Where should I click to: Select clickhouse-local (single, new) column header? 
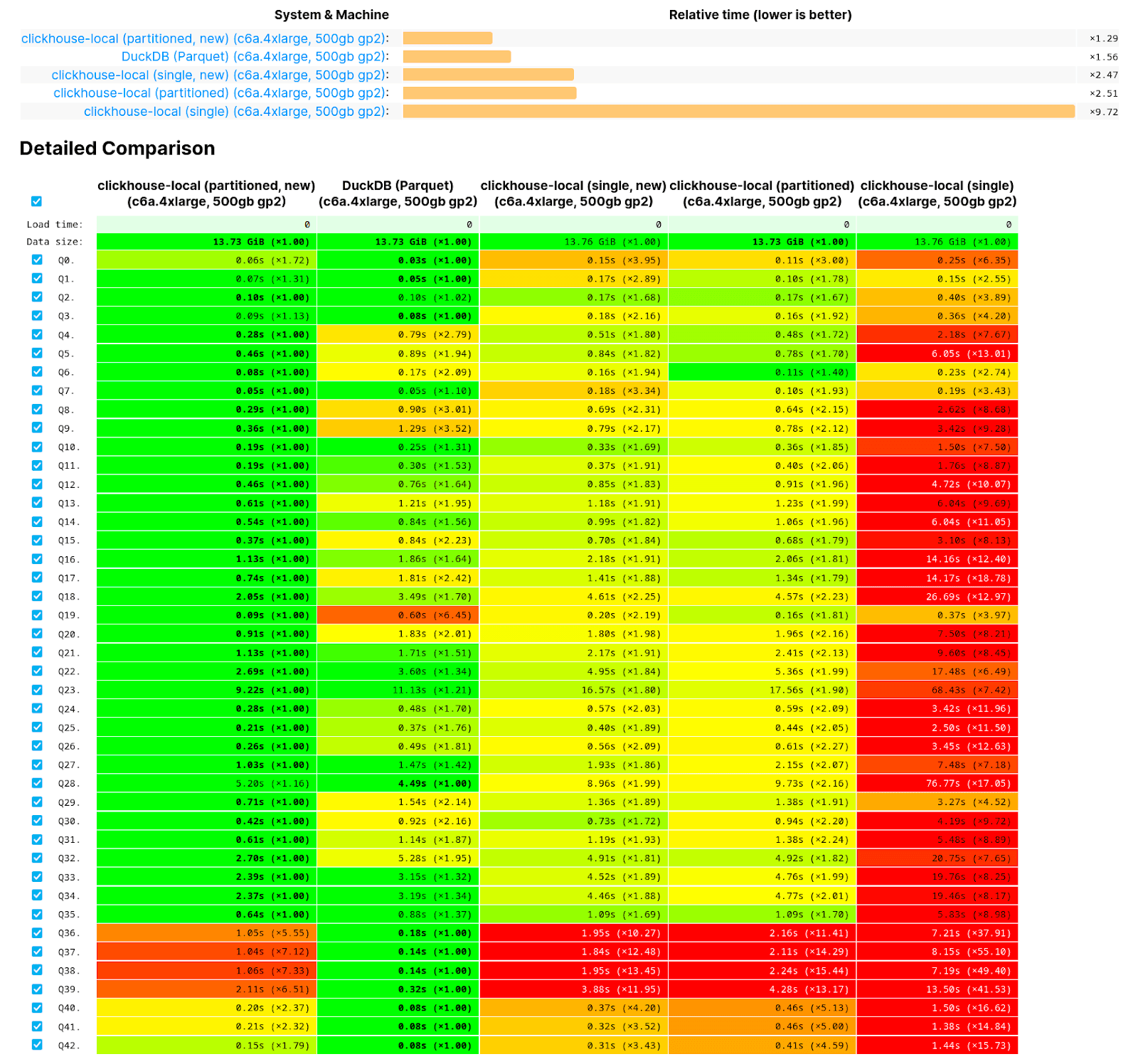pyautogui.click(x=573, y=193)
